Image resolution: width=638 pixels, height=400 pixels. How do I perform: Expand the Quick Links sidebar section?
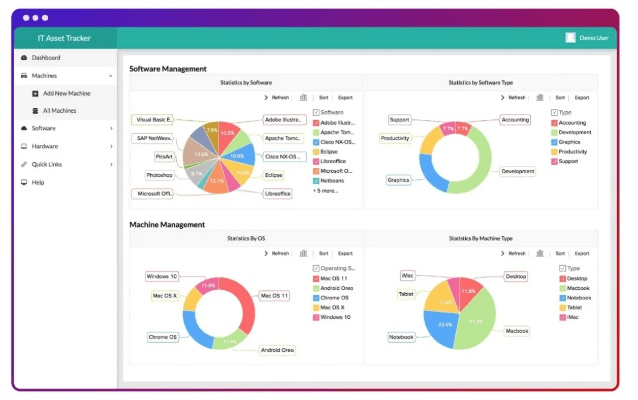click(x=110, y=165)
